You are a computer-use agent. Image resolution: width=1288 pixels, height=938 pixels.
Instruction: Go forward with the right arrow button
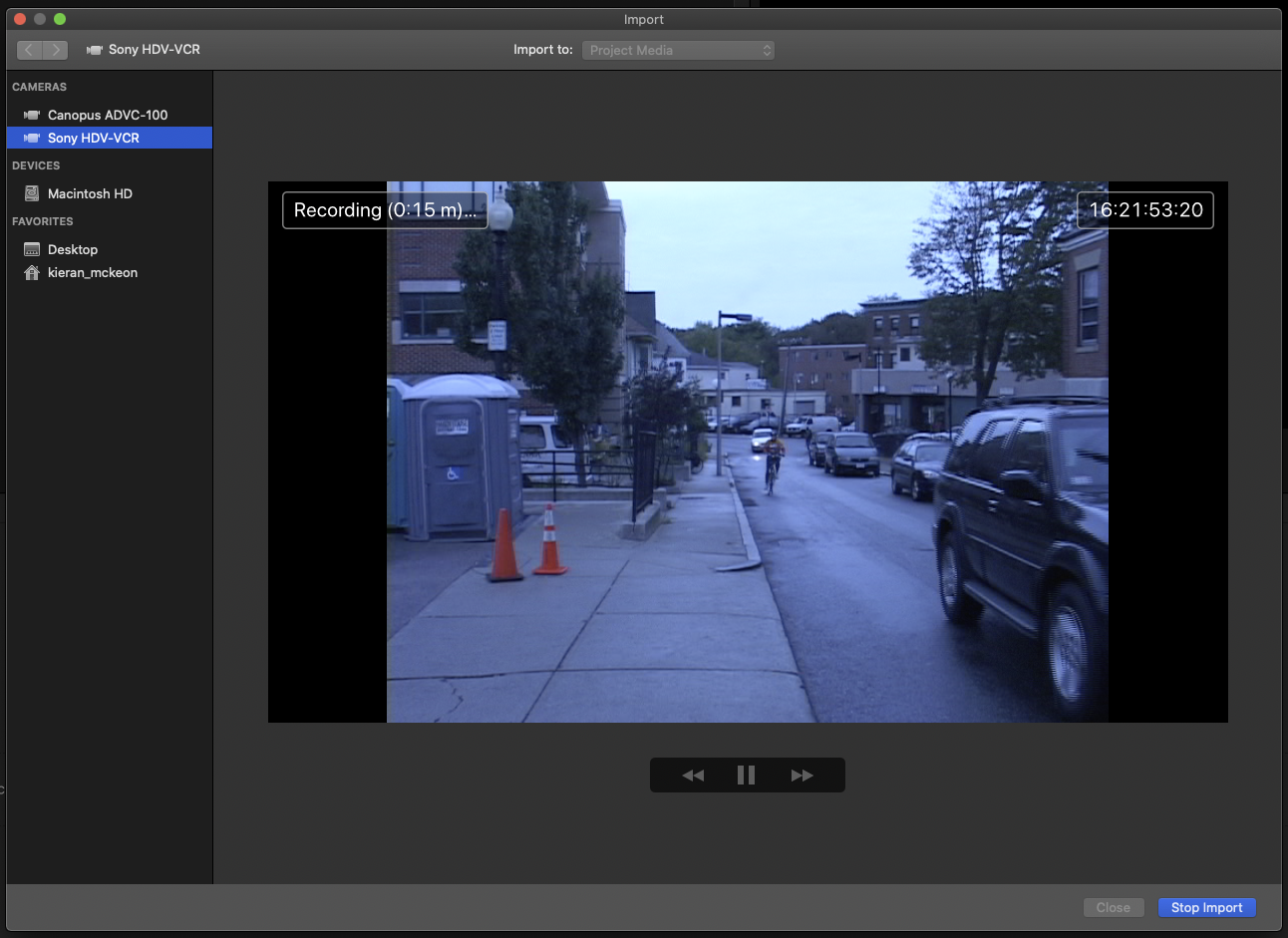pyautogui.click(x=56, y=50)
